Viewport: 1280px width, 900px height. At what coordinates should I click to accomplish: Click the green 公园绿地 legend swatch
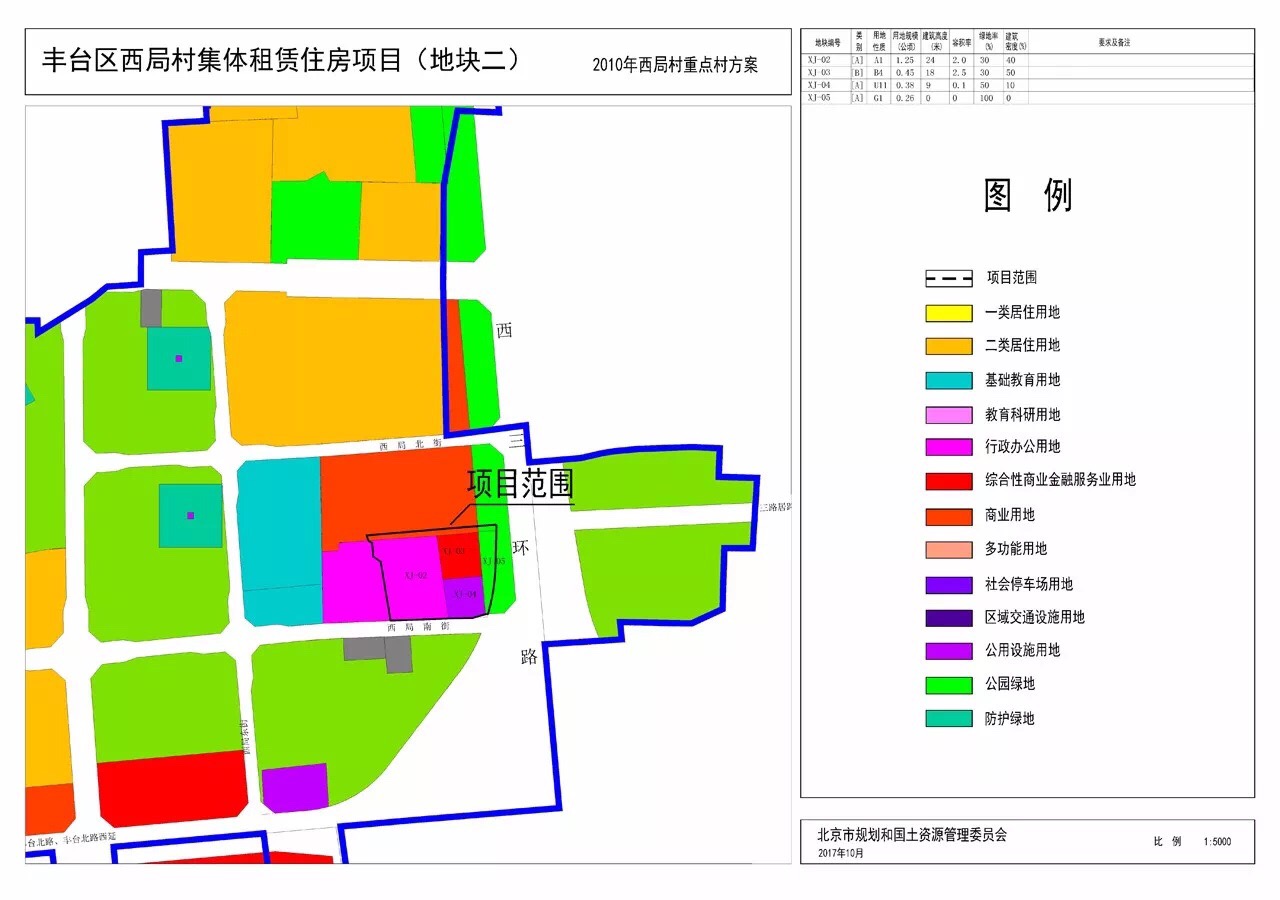click(948, 685)
